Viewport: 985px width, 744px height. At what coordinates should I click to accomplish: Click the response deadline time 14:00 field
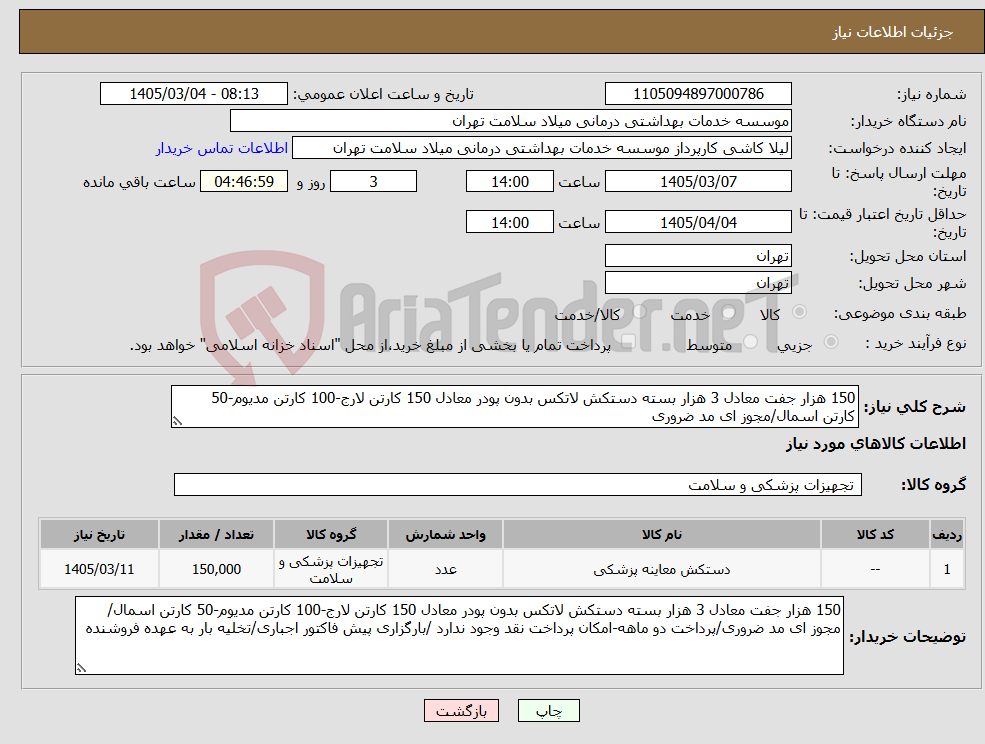click(509, 182)
